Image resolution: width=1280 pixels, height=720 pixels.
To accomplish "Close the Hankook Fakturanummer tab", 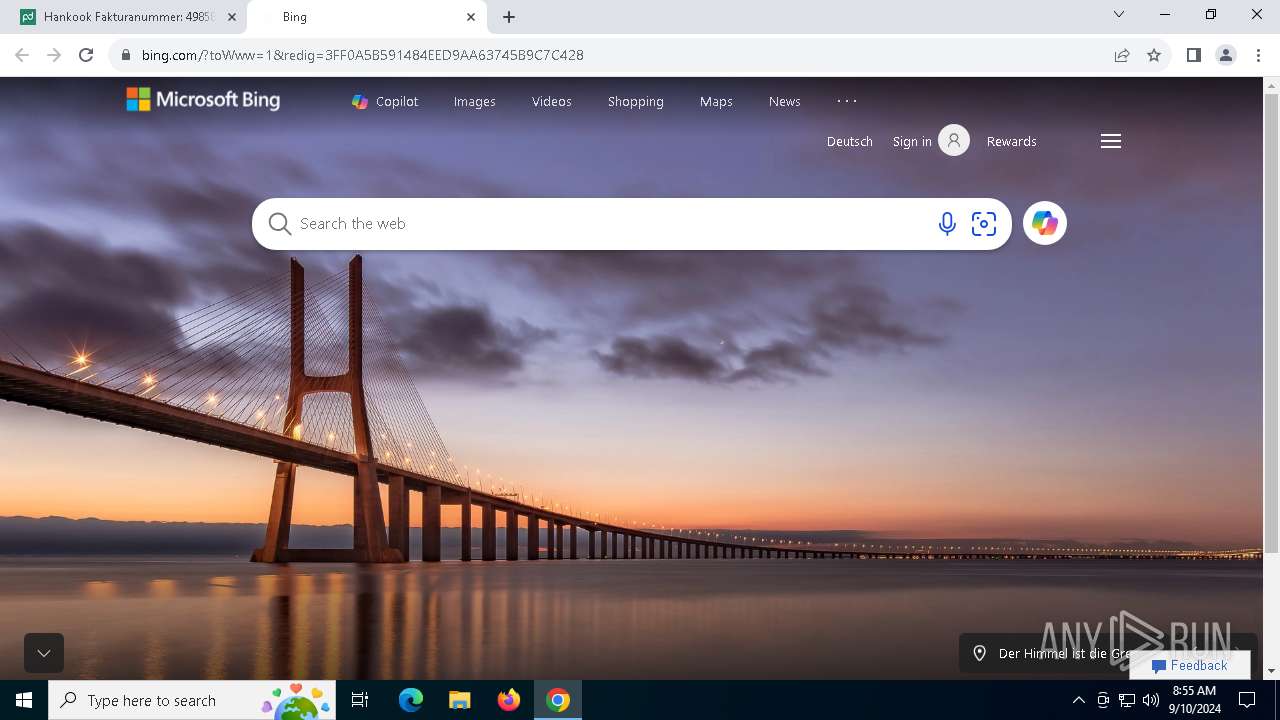I will click(232, 17).
